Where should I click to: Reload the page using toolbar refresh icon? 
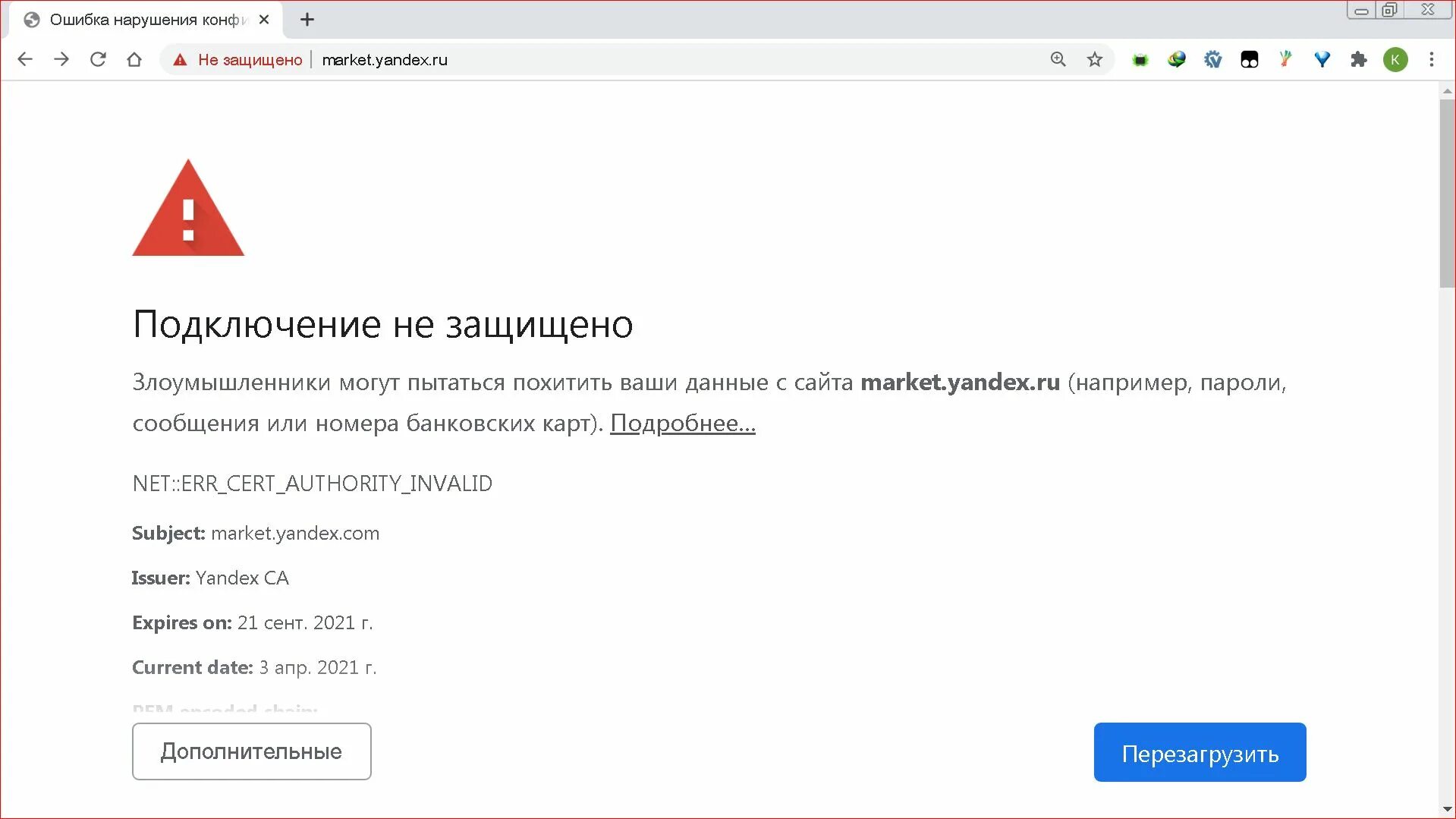(98, 59)
